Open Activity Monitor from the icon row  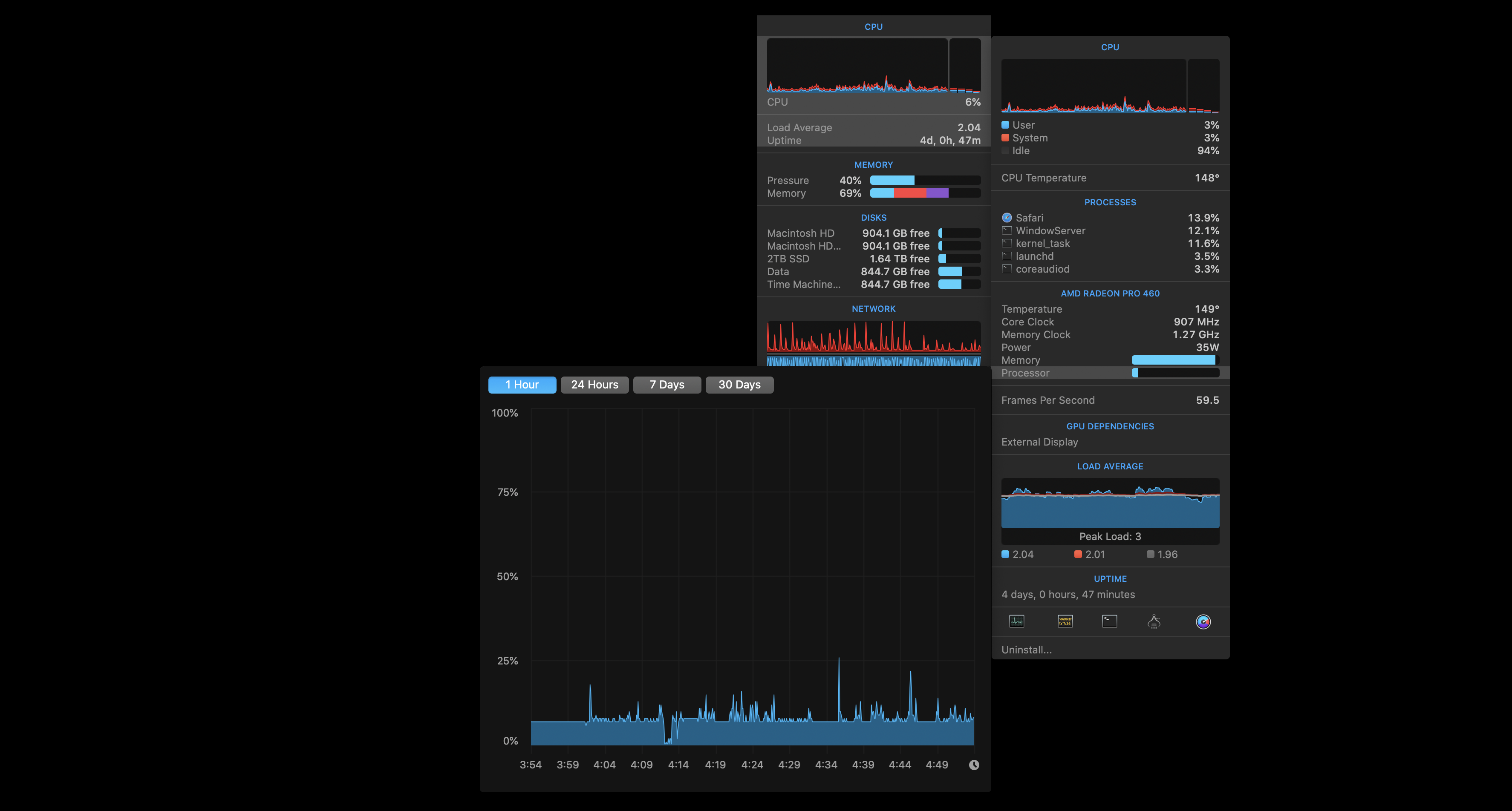pos(1017,621)
